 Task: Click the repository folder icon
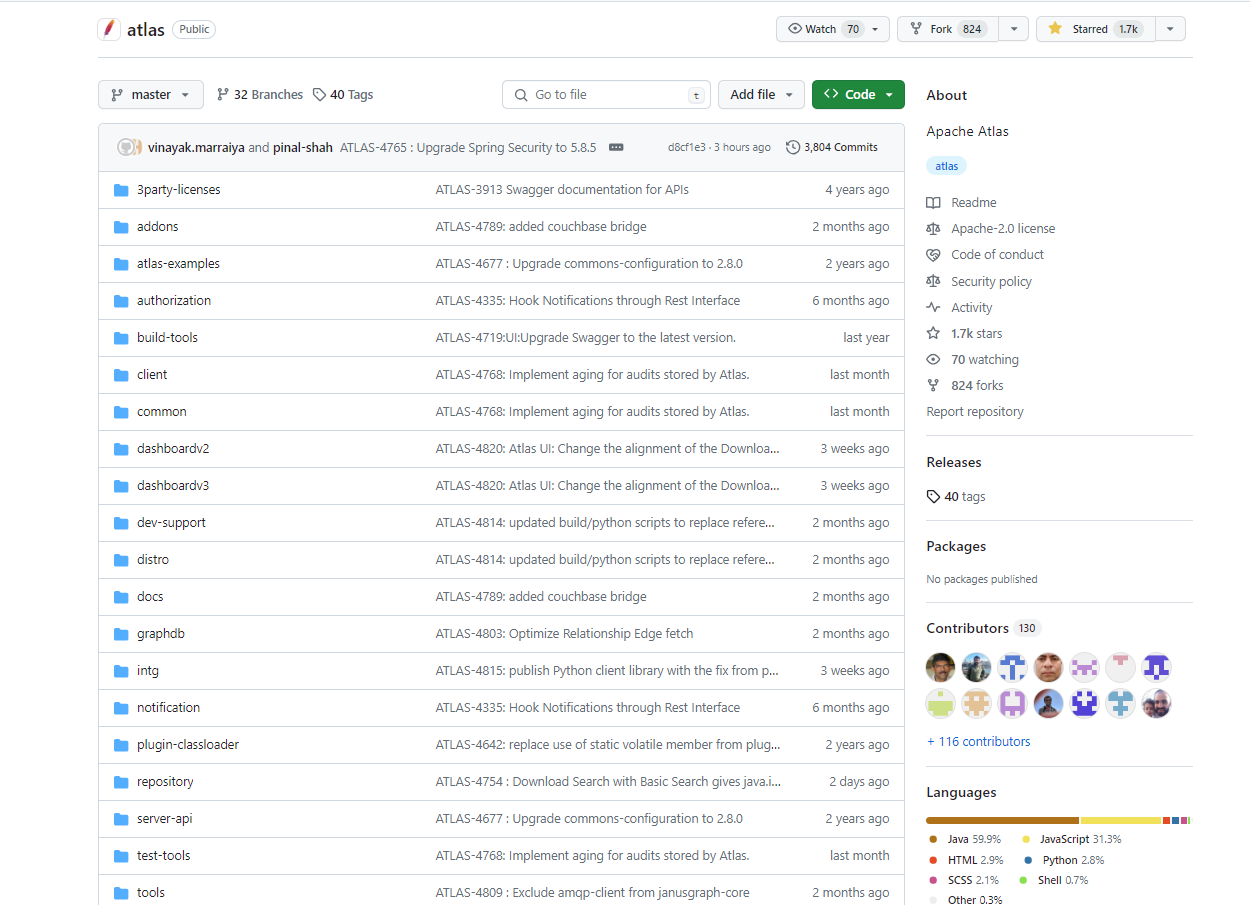coord(121,782)
